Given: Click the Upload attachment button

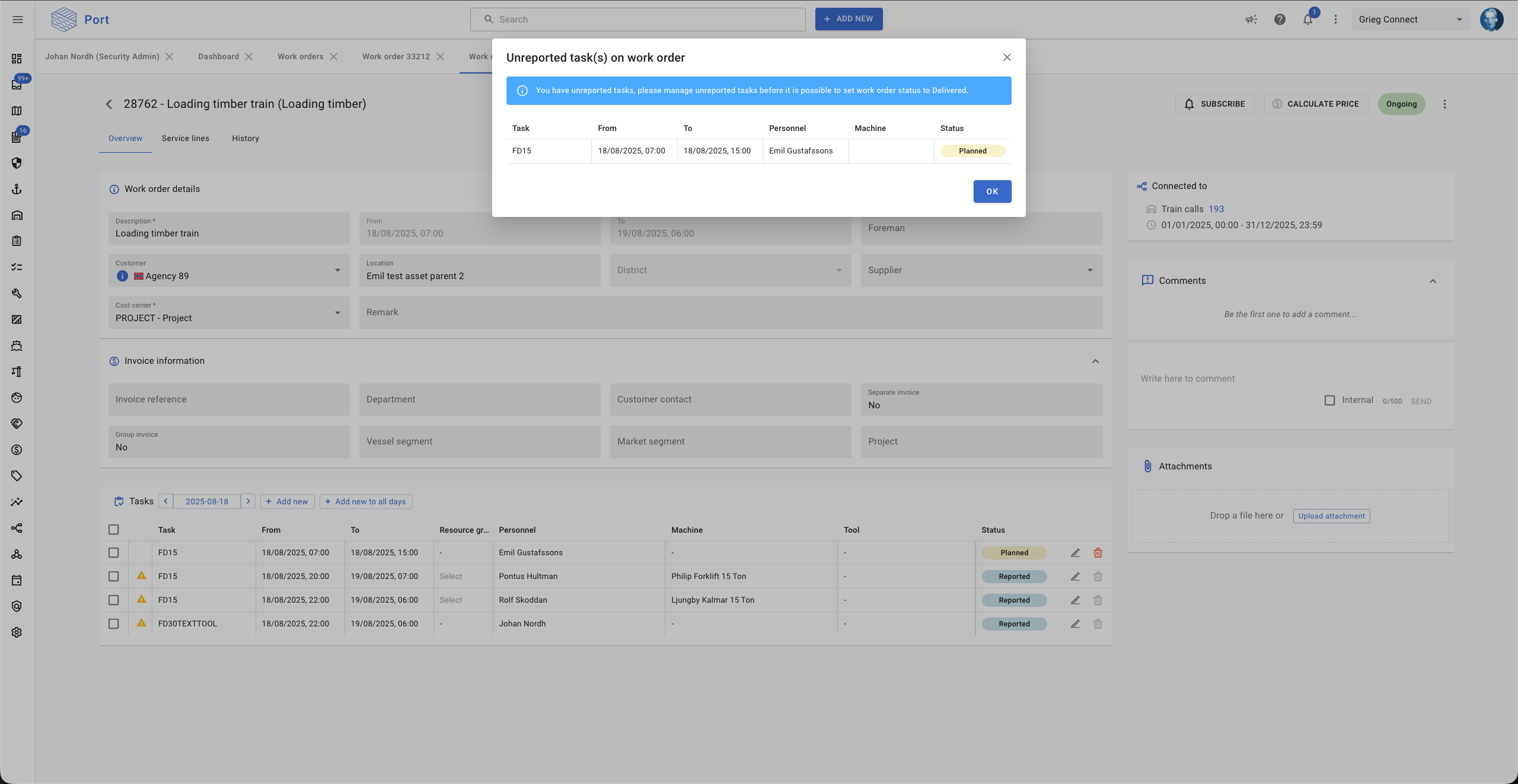Looking at the screenshot, I should click(x=1331, y=516).
